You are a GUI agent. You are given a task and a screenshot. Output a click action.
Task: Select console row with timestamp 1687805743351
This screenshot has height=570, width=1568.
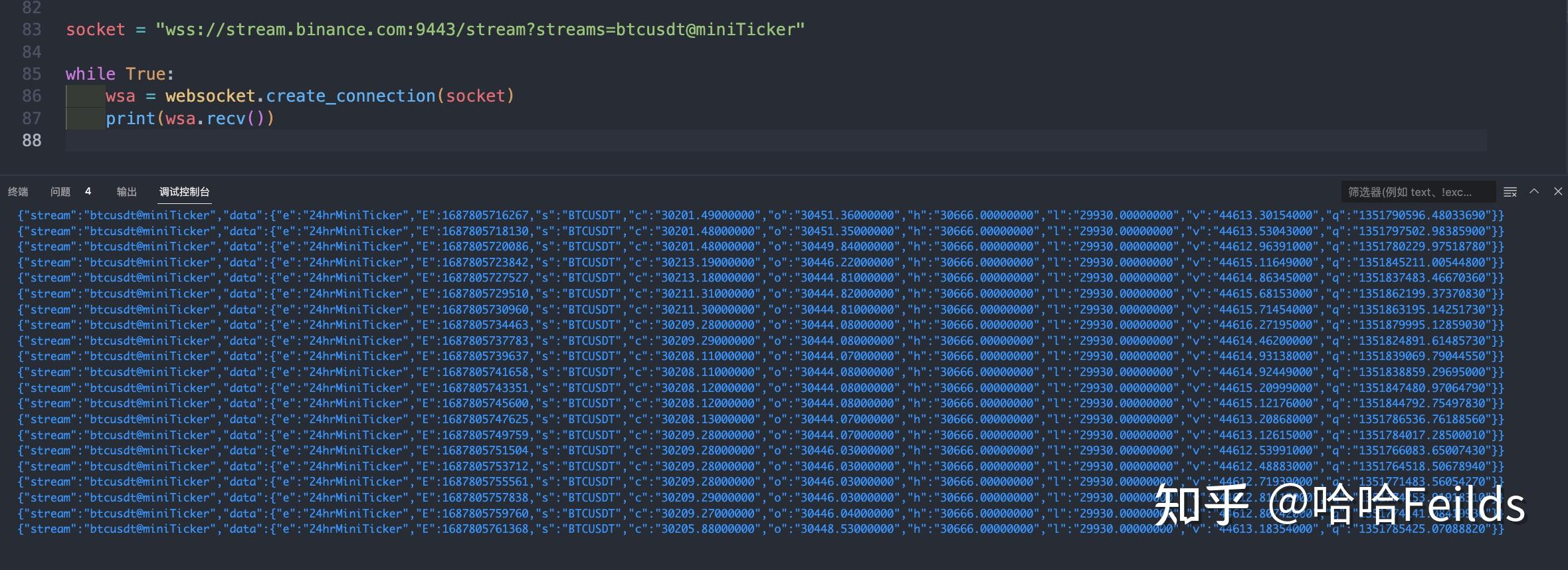(x=761, y=388)
